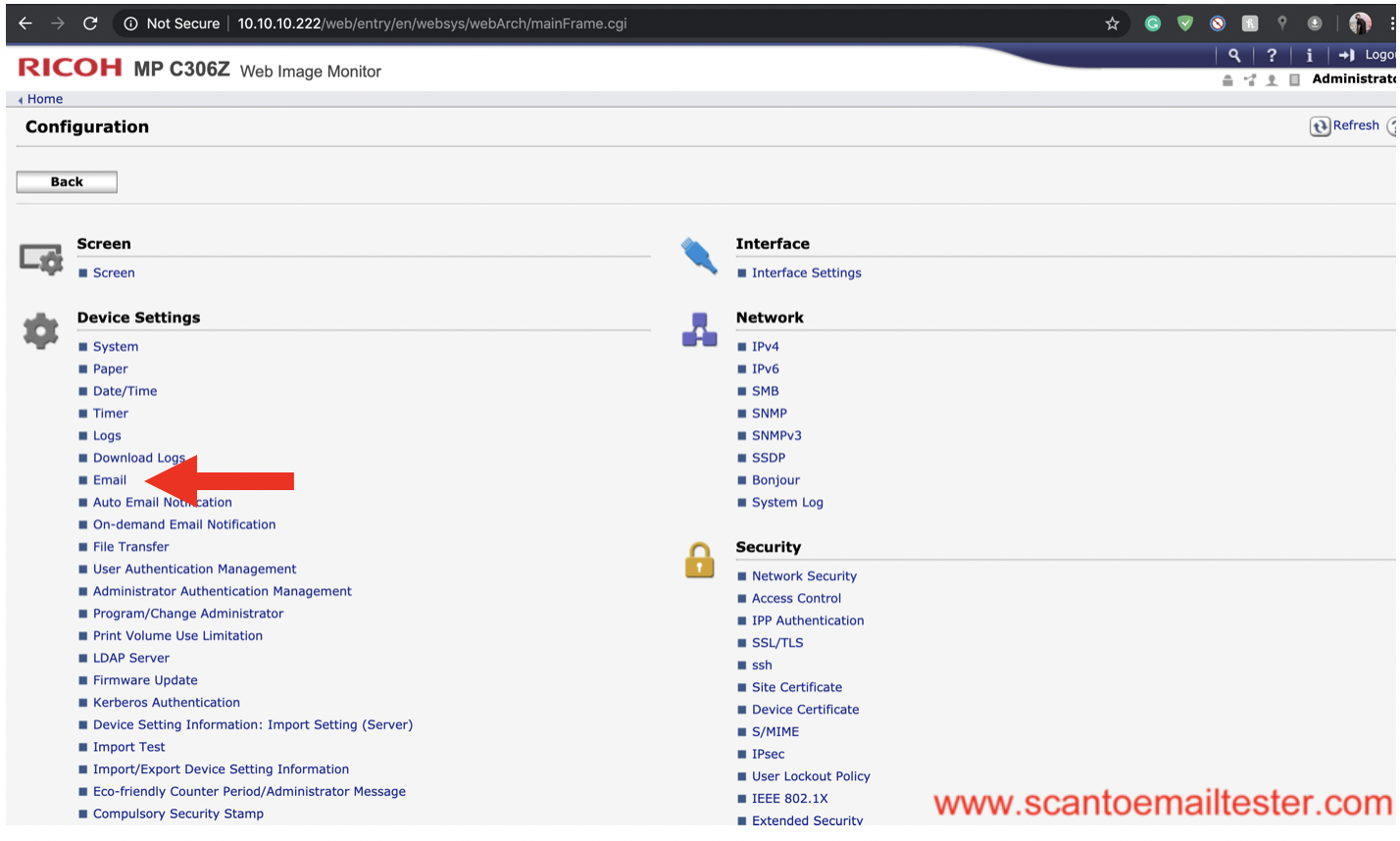This screenshot has height=841, width=1400.
Task: Click the Device Settings gear icon
Action: point(40,331)
